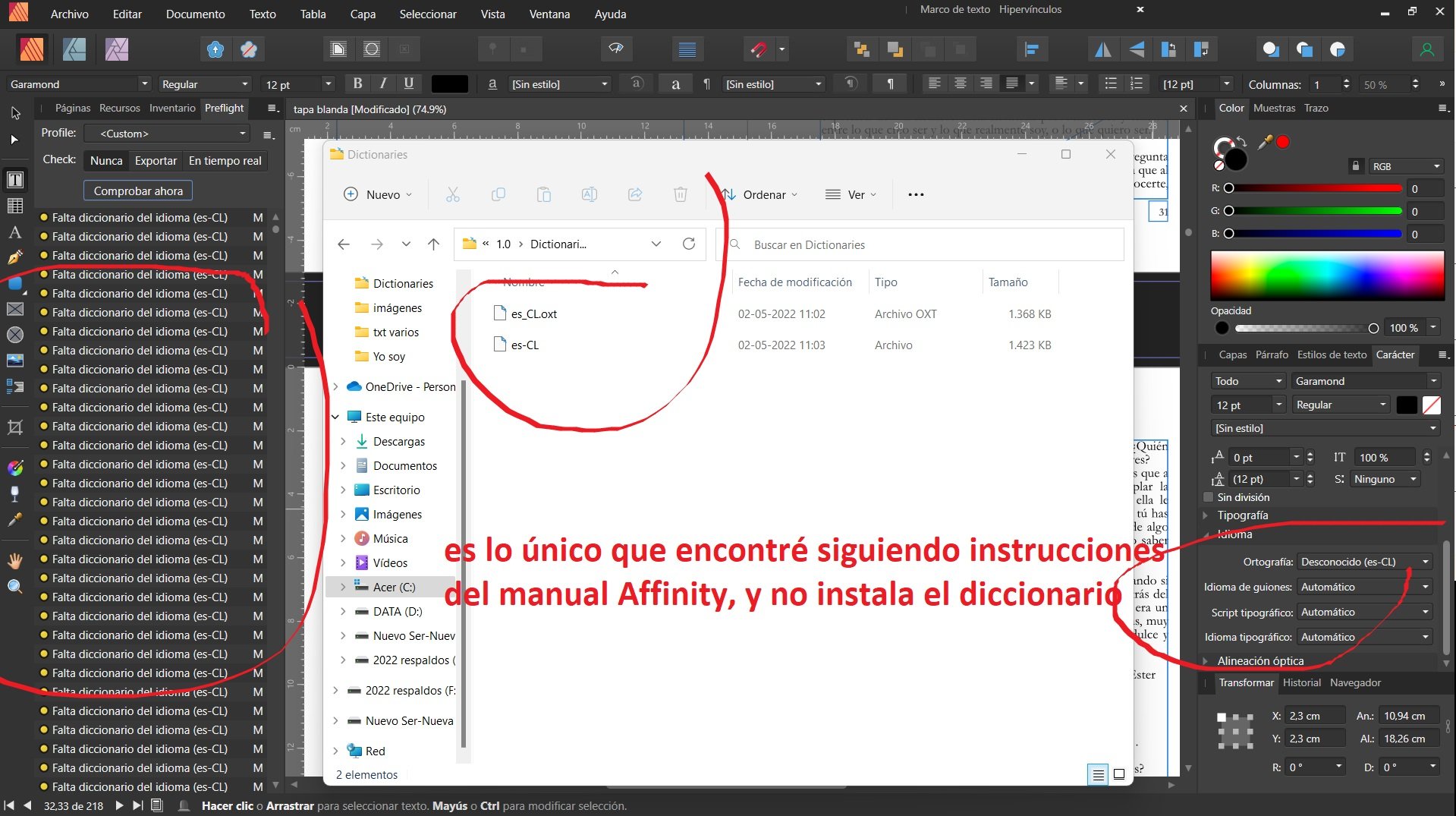Toggle Sin división checkbox
This screenshot has height=816, width=1456.
tap(1209, 497)
